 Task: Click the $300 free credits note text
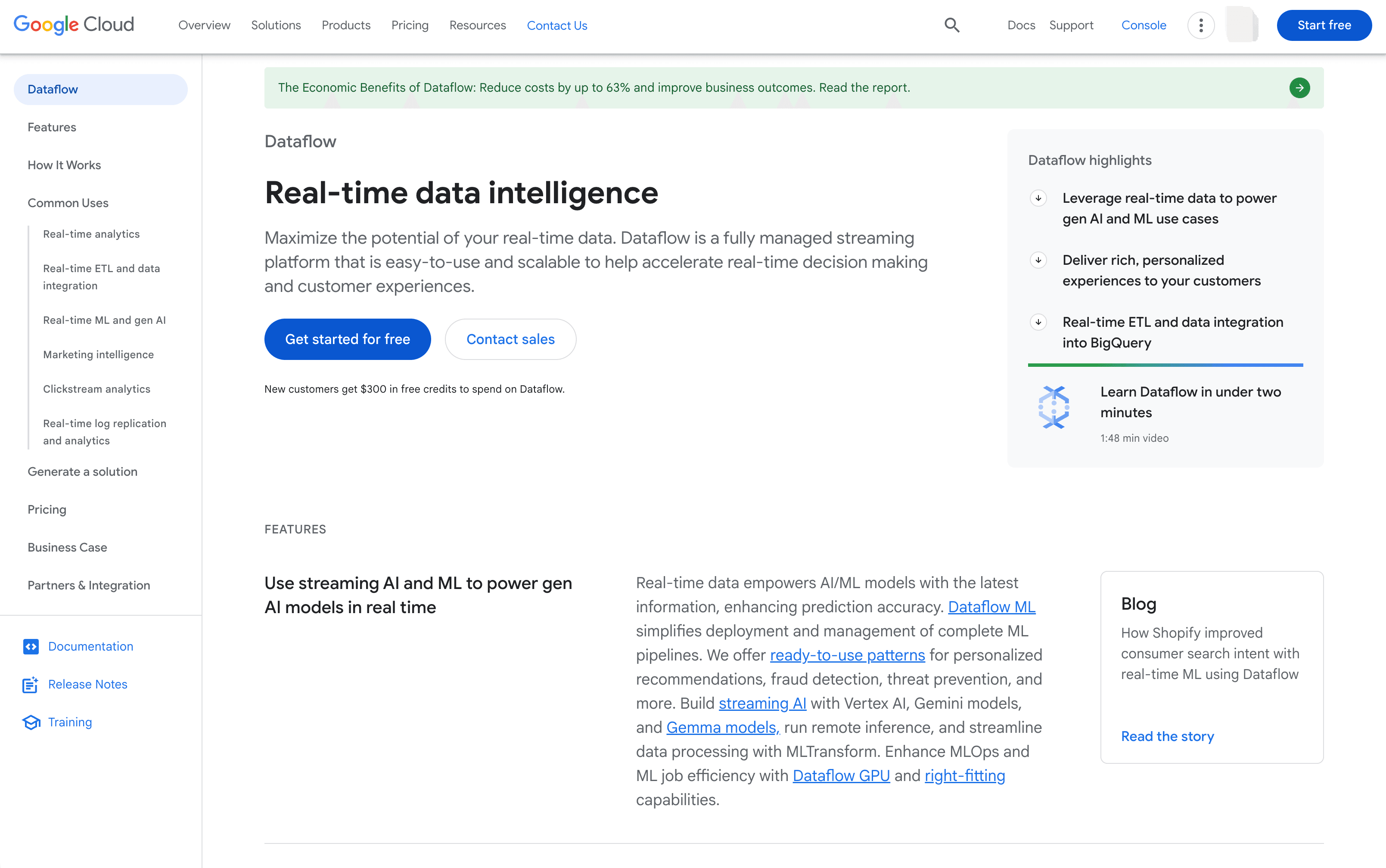pos(414,389)
